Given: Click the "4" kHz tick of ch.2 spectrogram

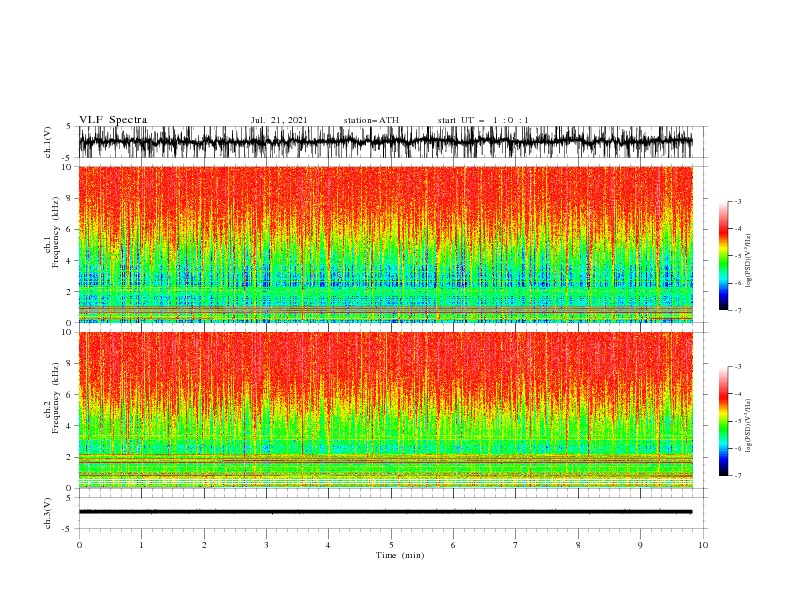Looking at the screenshot, I should coord(69,426).
